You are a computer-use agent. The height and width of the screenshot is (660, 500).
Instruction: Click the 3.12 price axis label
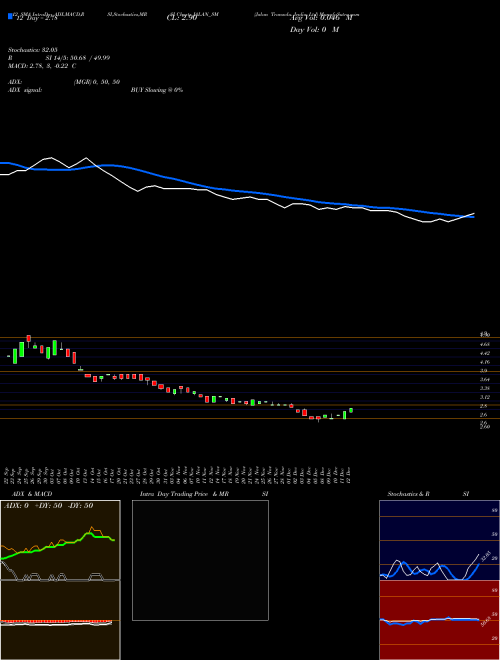point(485,397)
